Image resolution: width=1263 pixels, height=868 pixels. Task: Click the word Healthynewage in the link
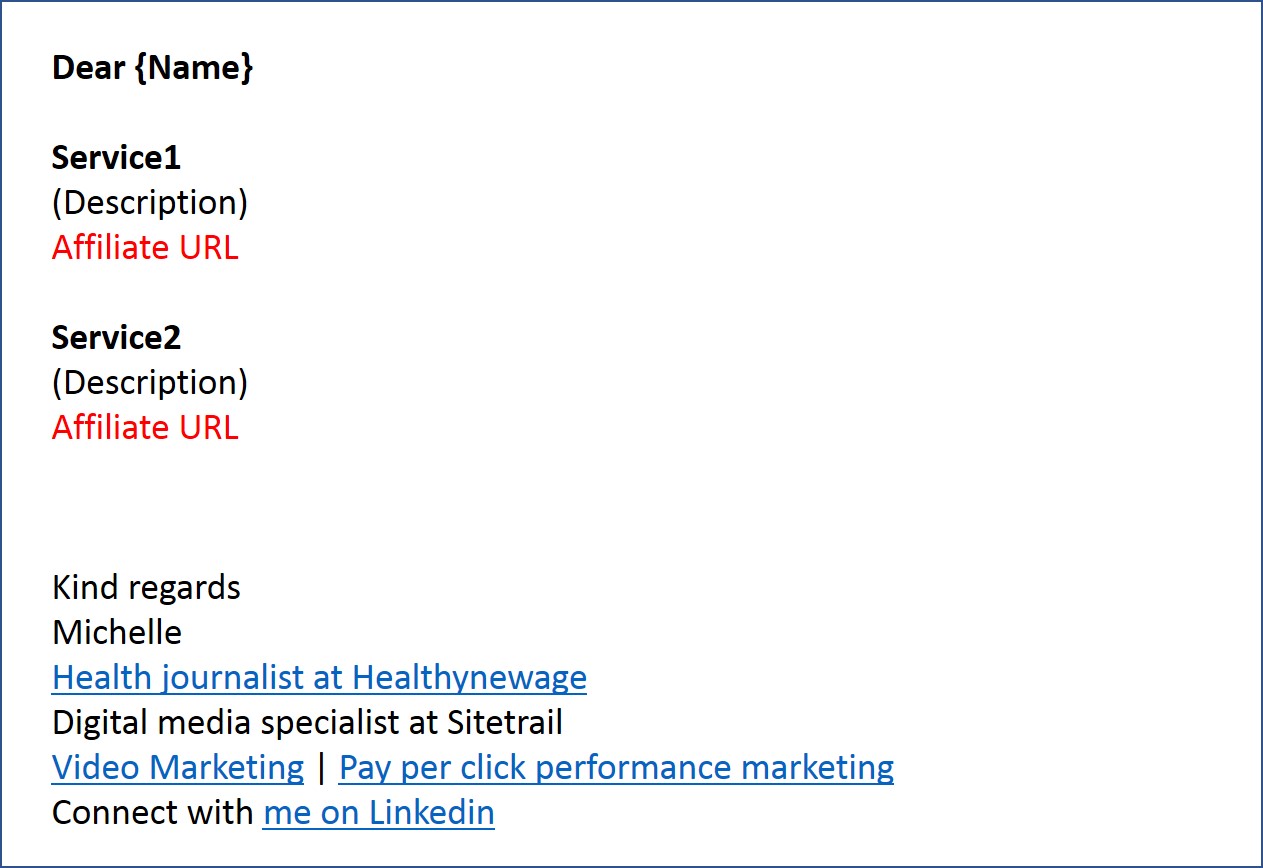pyautogui.click(x=470, y=678)
